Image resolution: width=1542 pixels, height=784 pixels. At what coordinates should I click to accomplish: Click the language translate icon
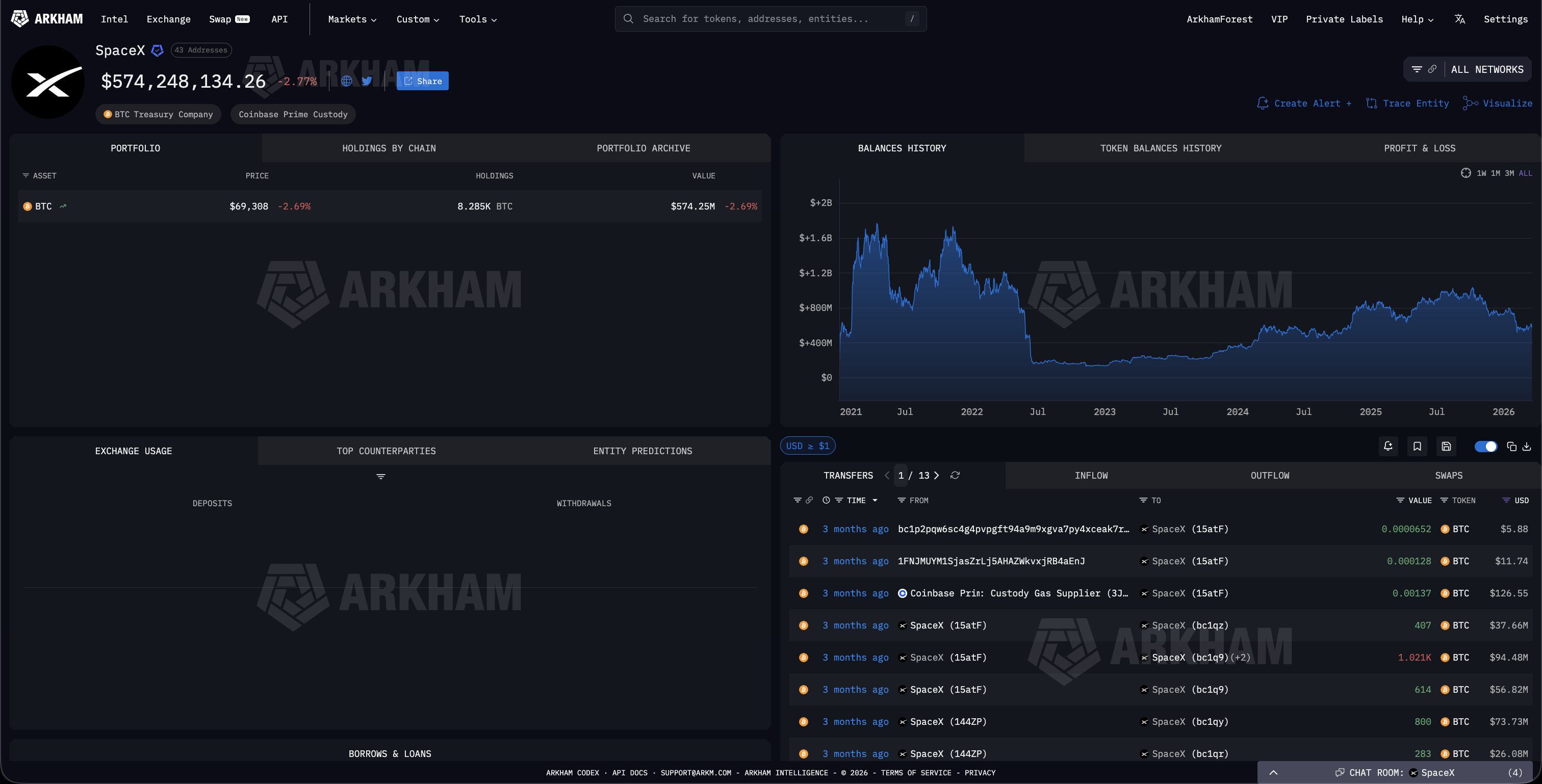1459,19
